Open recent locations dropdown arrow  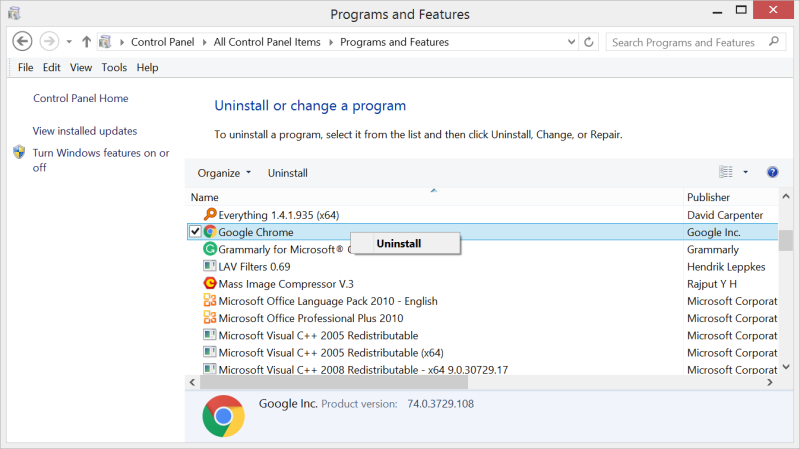(69, 42)
